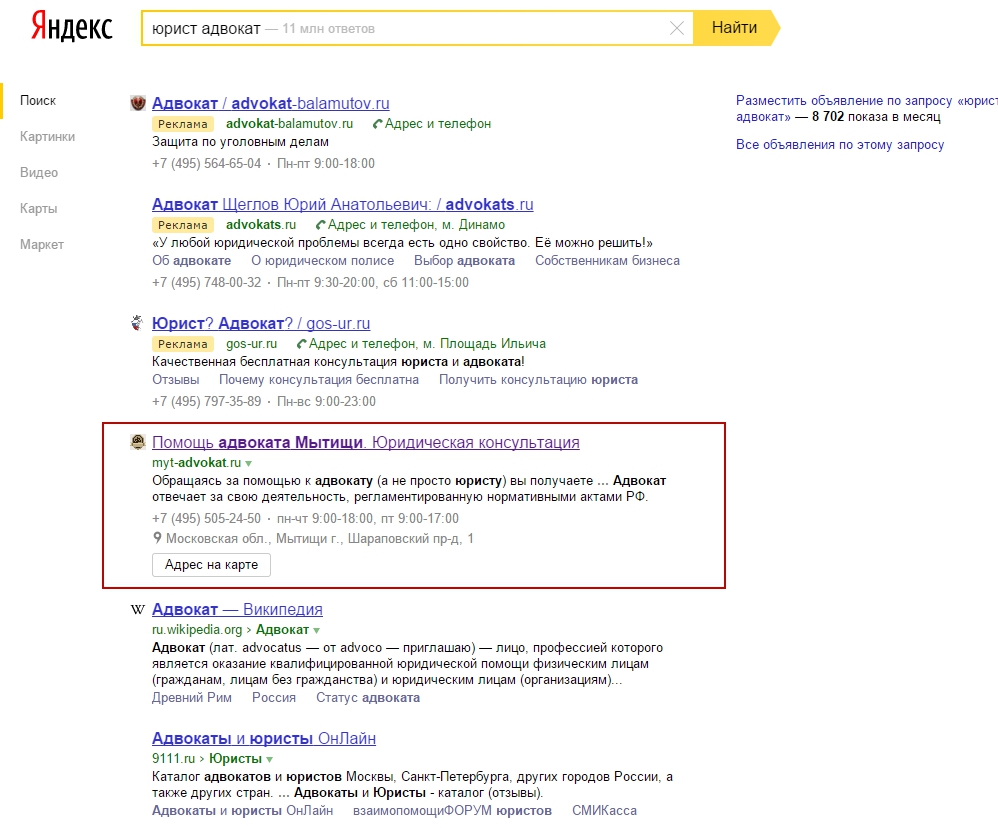Open 'Помощь адвоката Мытищи' result title
998x828 pixels.
coord(366,442)
